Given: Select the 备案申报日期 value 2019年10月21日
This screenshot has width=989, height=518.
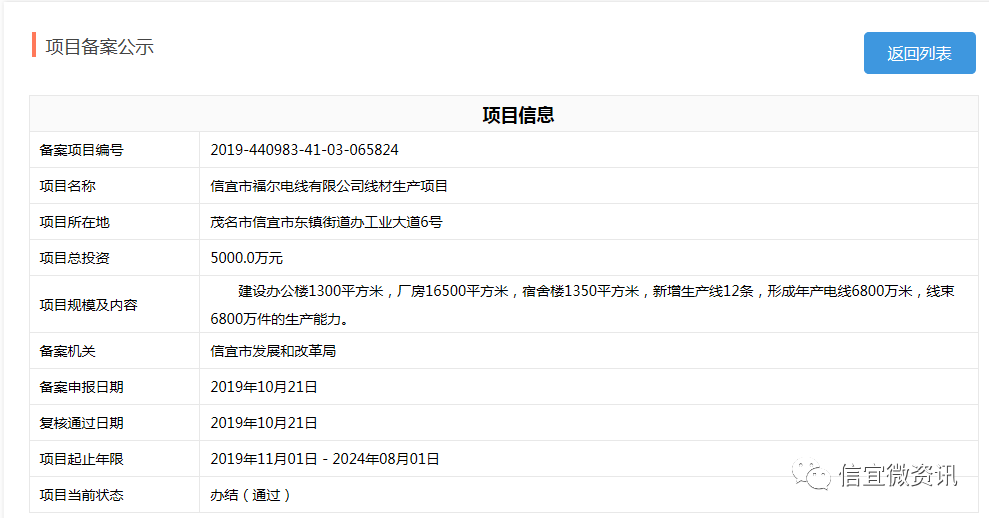Looking at the screenshot, I should [x=264, y=387].
